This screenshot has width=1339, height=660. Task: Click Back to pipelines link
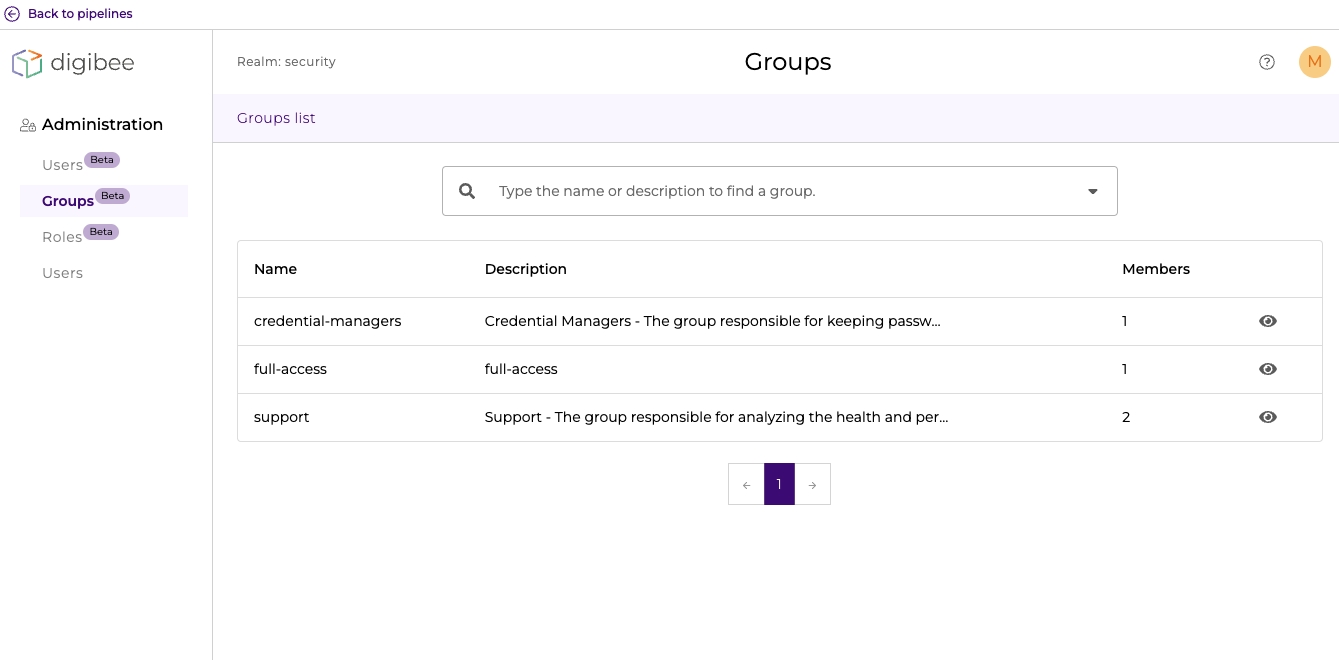80,14
